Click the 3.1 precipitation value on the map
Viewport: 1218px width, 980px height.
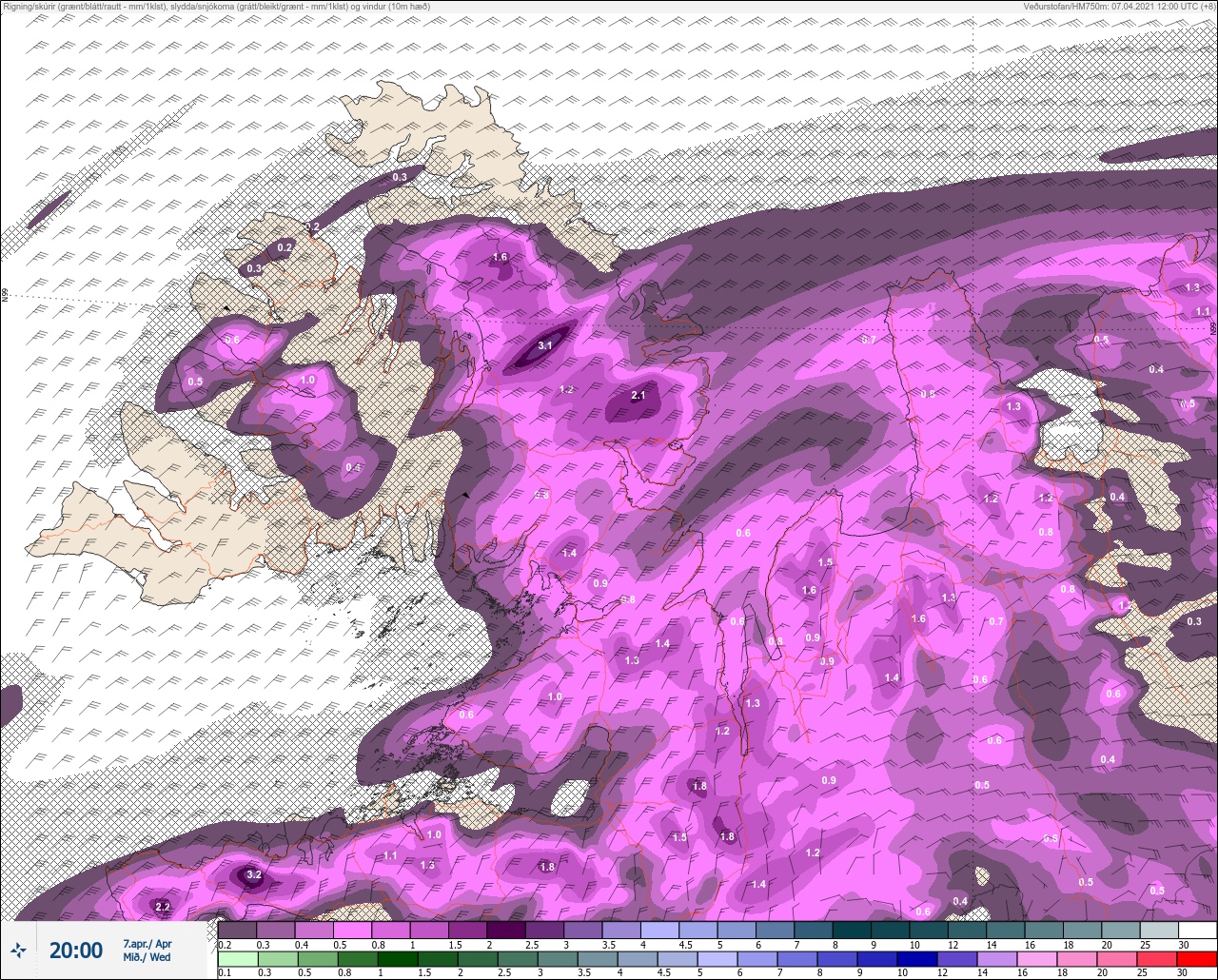[x=545, y=345]
